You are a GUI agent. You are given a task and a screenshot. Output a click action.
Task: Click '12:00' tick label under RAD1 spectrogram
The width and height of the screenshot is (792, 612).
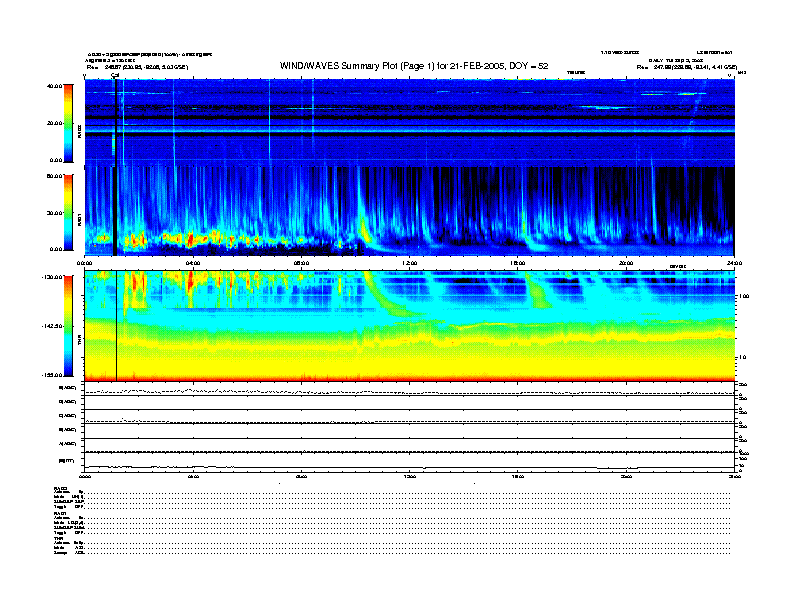coord(410,263)
